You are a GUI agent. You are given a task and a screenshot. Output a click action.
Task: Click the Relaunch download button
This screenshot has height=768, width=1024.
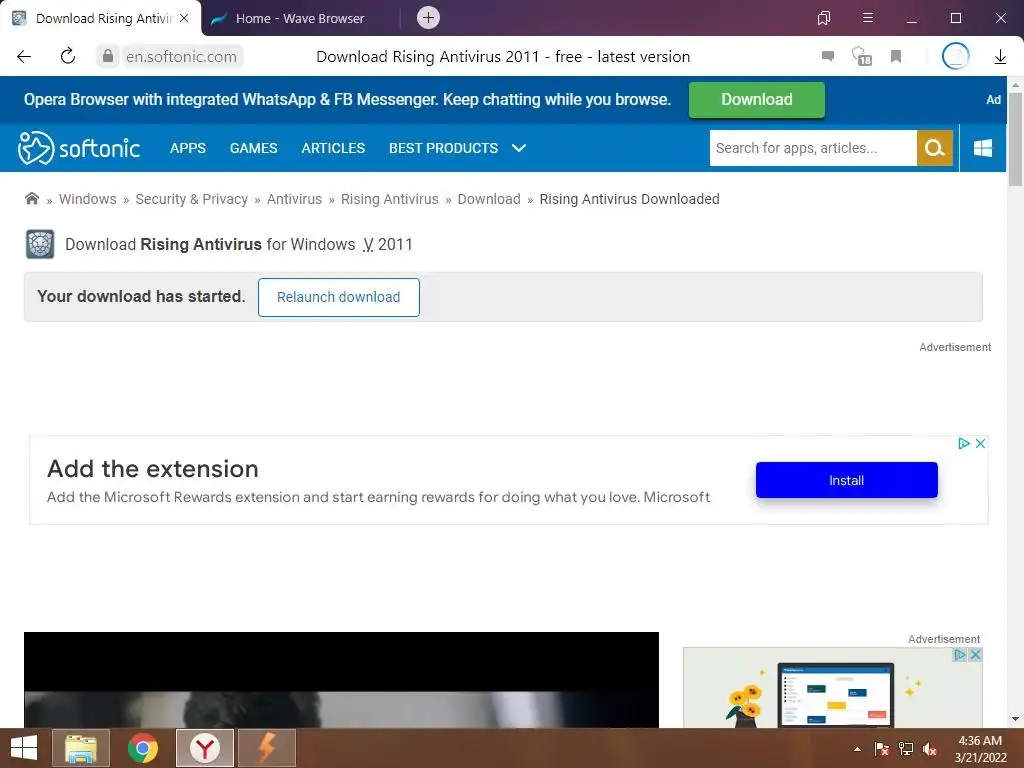click(x=338, y=297)
